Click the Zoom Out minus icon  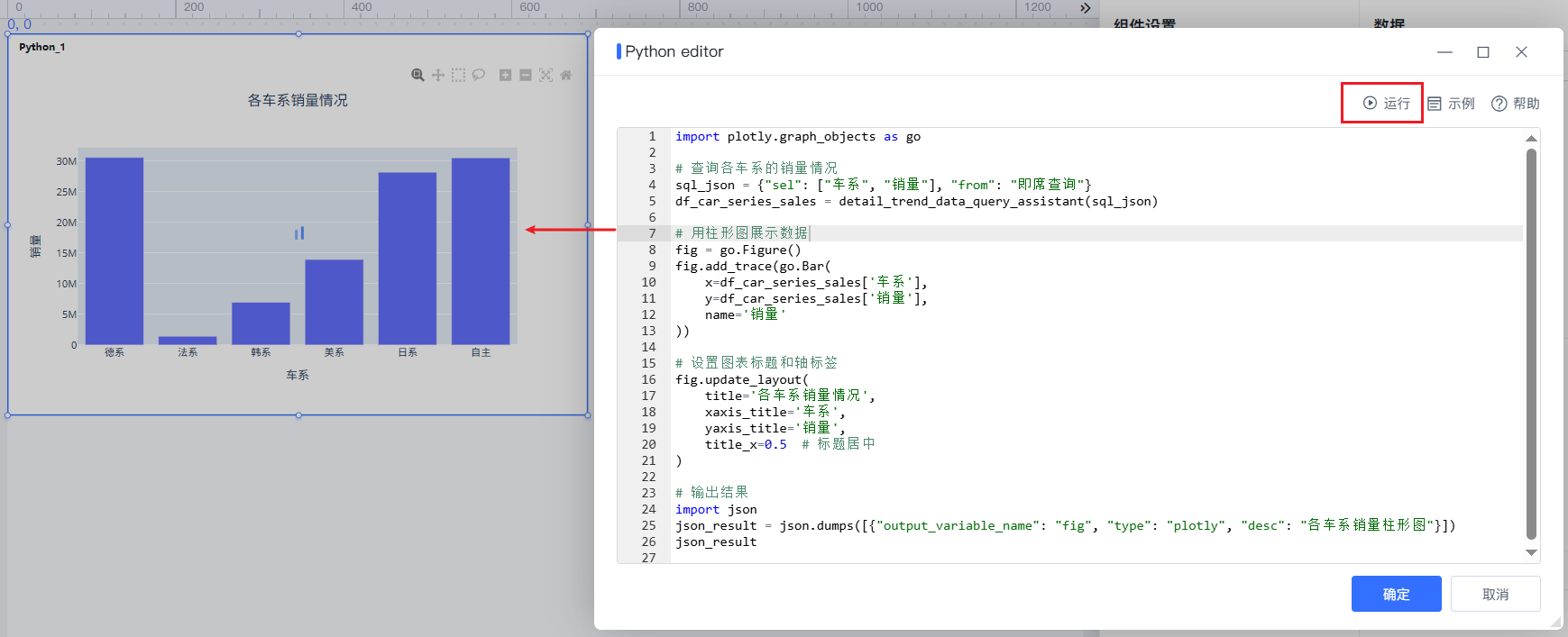click(526, 75)
